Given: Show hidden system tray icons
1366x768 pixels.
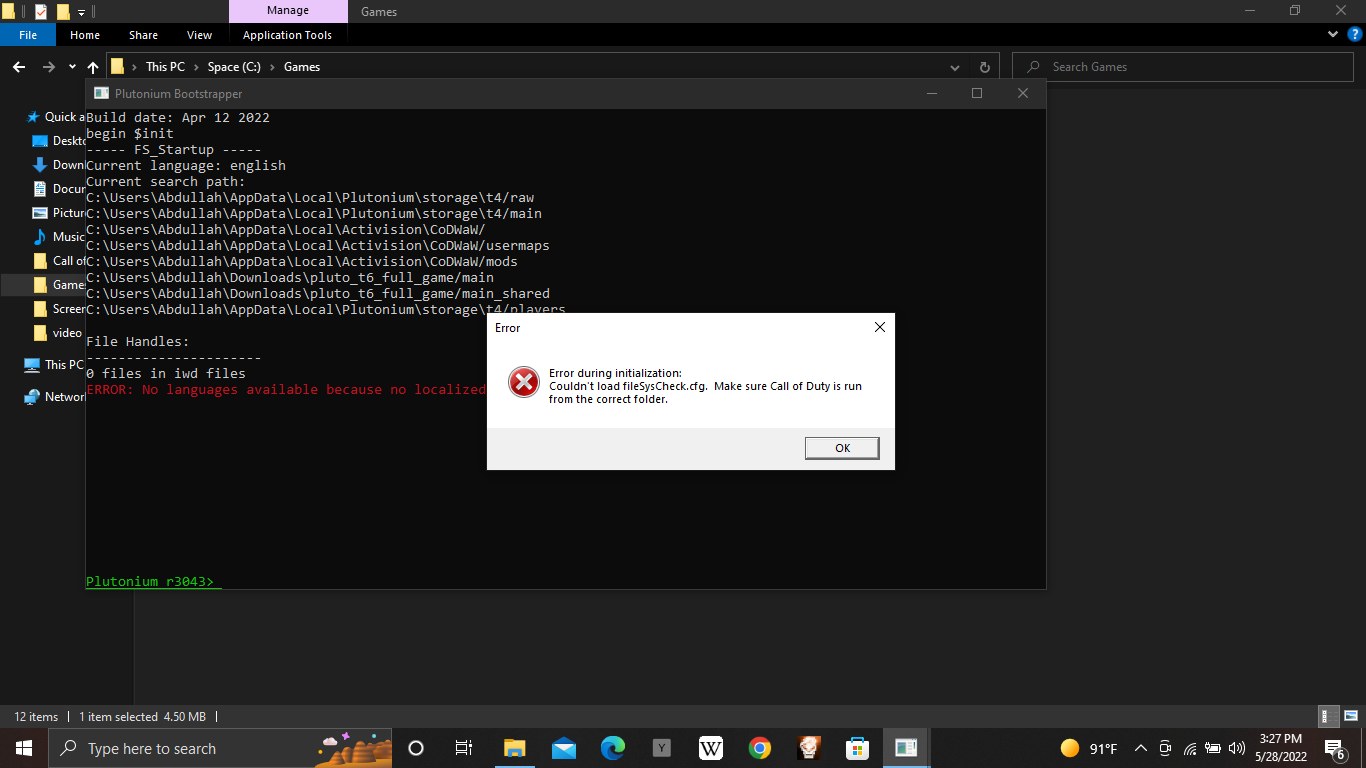Looking at the screenshot, I should (1140, 748).
